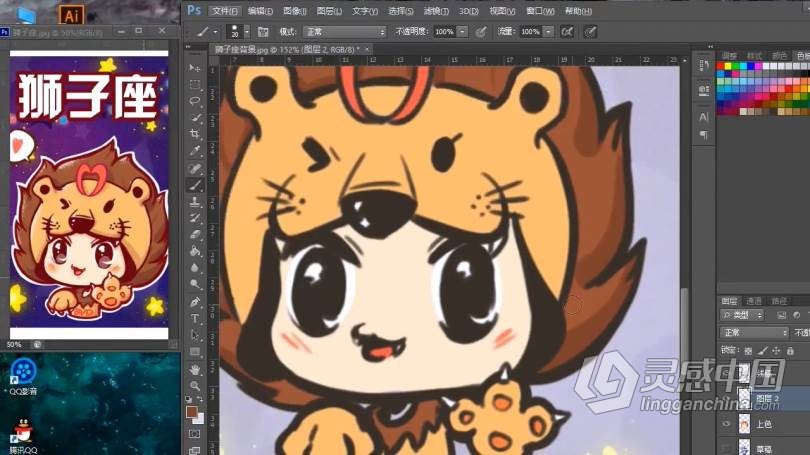Open the 窗口(W) menu
The width and height of the screenshot is (810, 455).
tap(540, 11)
